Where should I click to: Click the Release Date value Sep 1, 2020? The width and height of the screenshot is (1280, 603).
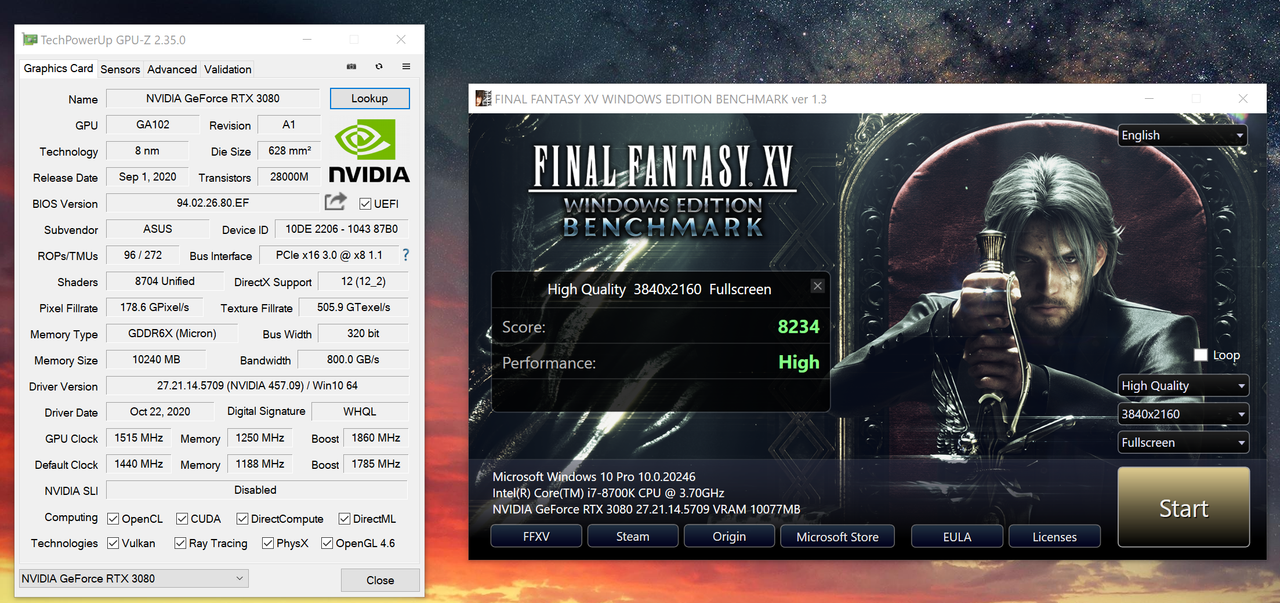click(147, 177)
